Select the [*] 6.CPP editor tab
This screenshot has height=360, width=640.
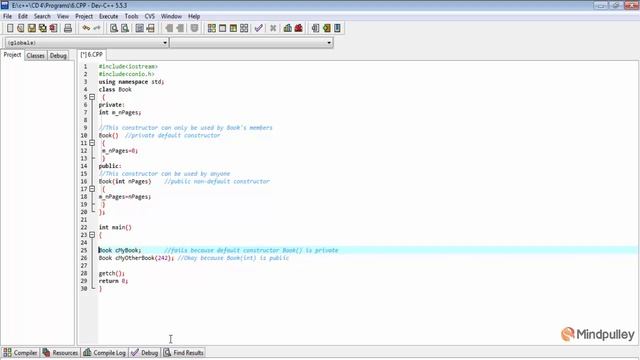92,54
